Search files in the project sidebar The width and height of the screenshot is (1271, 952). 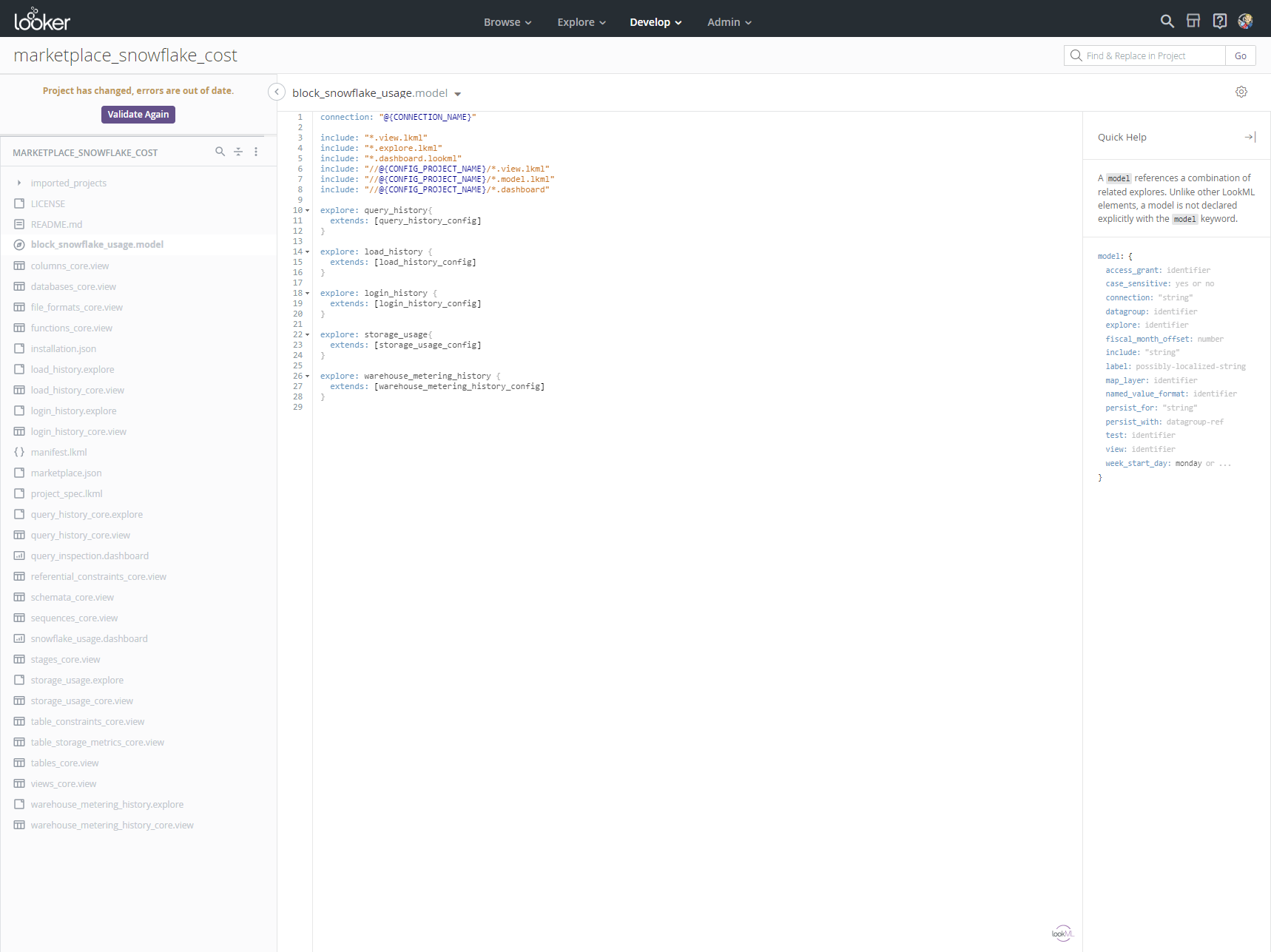click(220, 152)
